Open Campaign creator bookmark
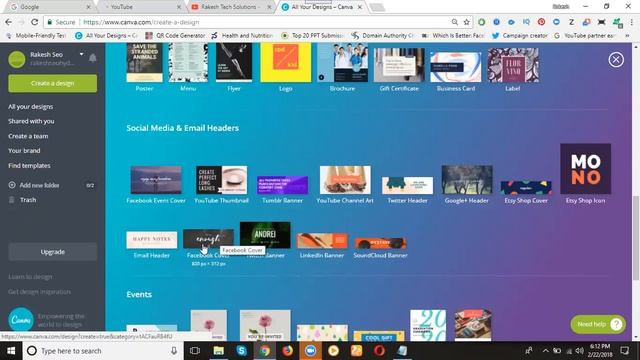The height and width of the screenshot is (360, 640). point(520,36)
